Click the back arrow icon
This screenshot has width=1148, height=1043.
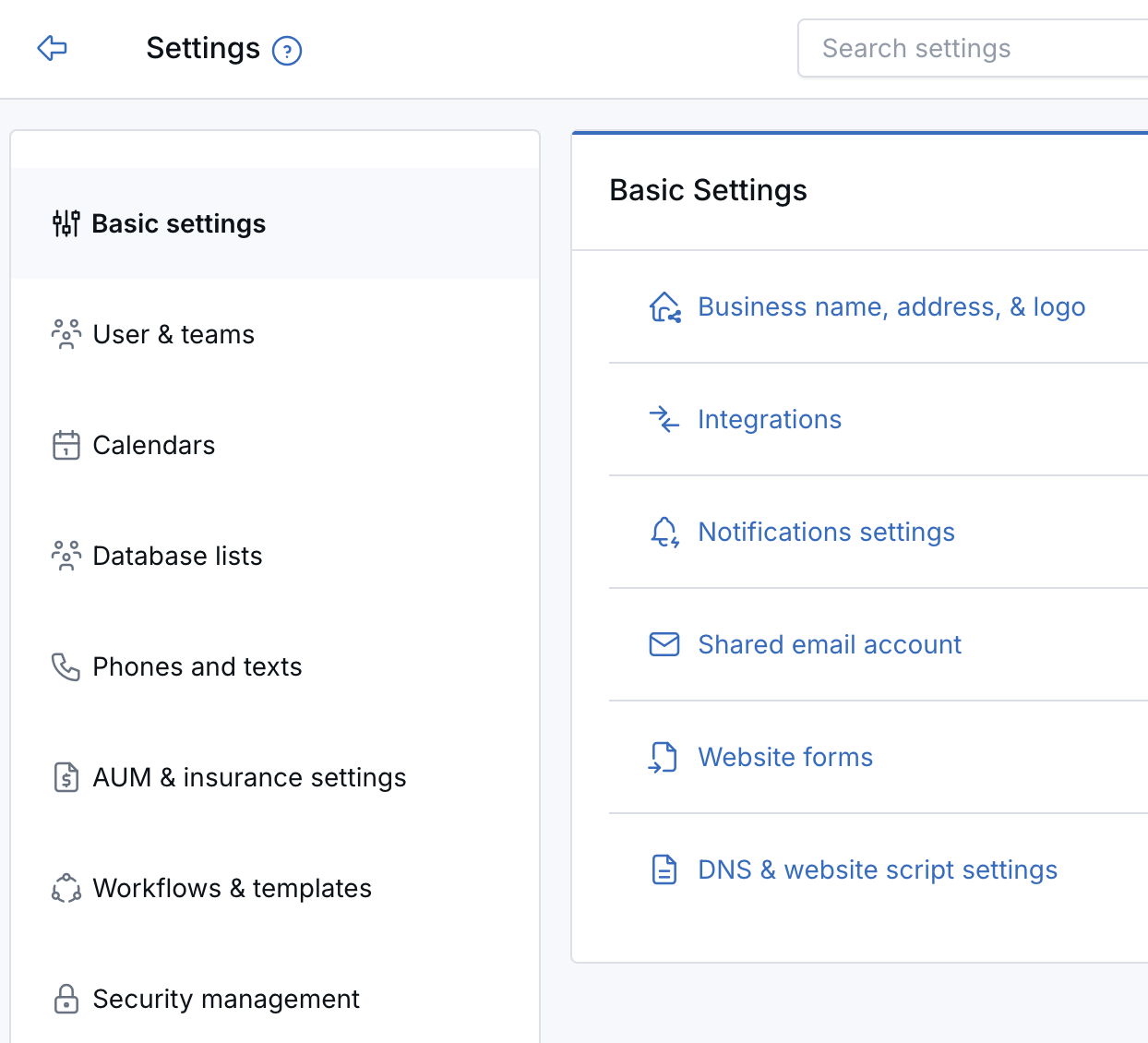coord(52,48)
